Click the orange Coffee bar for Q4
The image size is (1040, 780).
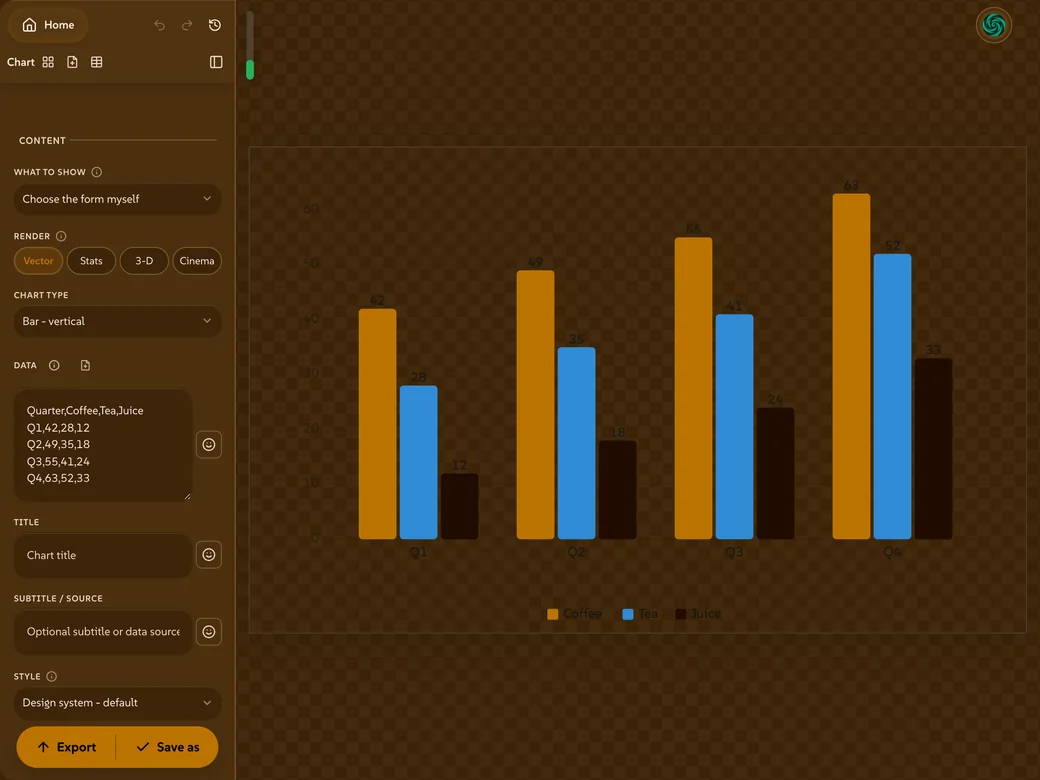[x=851, y=366]
